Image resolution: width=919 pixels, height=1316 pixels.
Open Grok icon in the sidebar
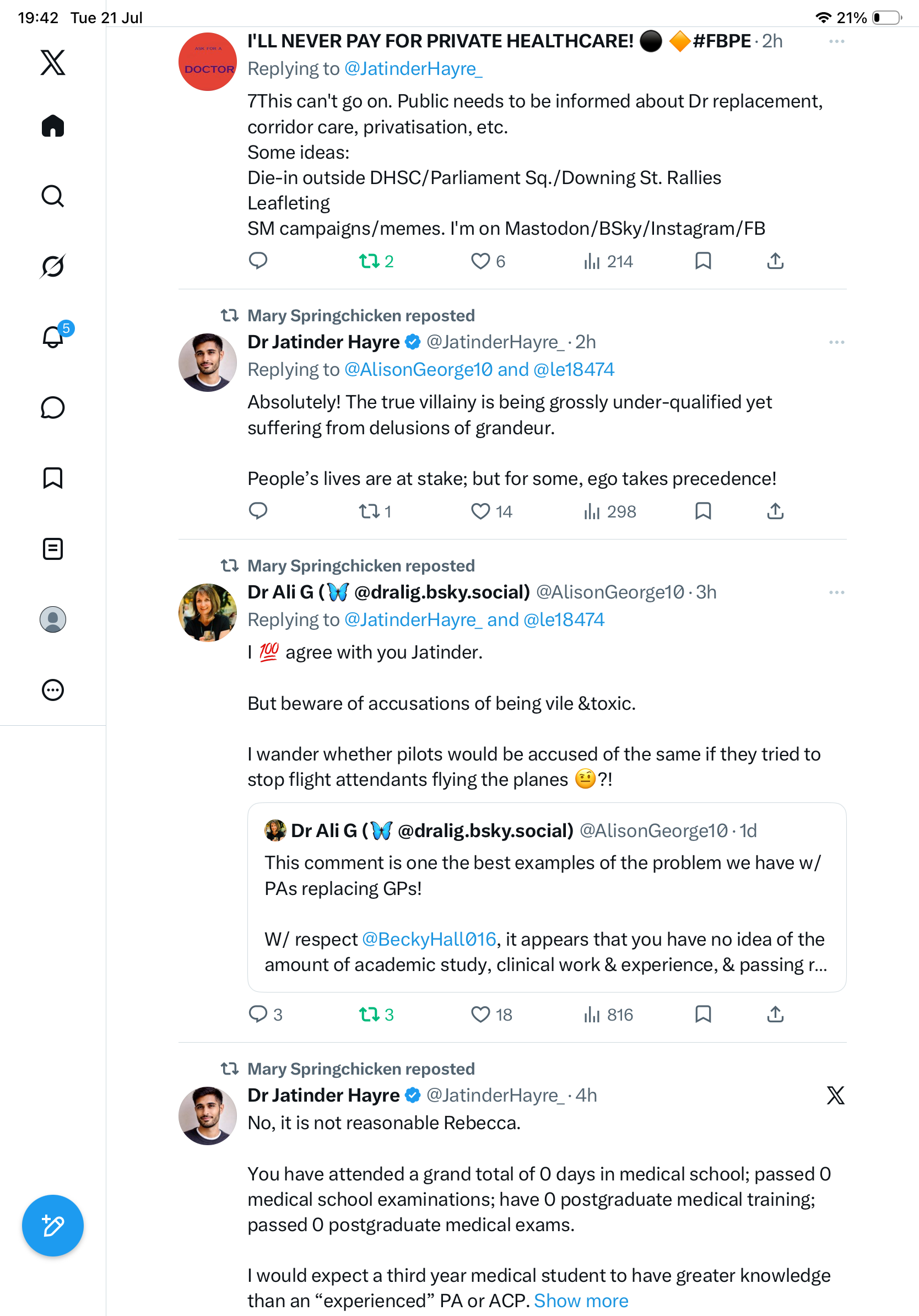point(53,267)
